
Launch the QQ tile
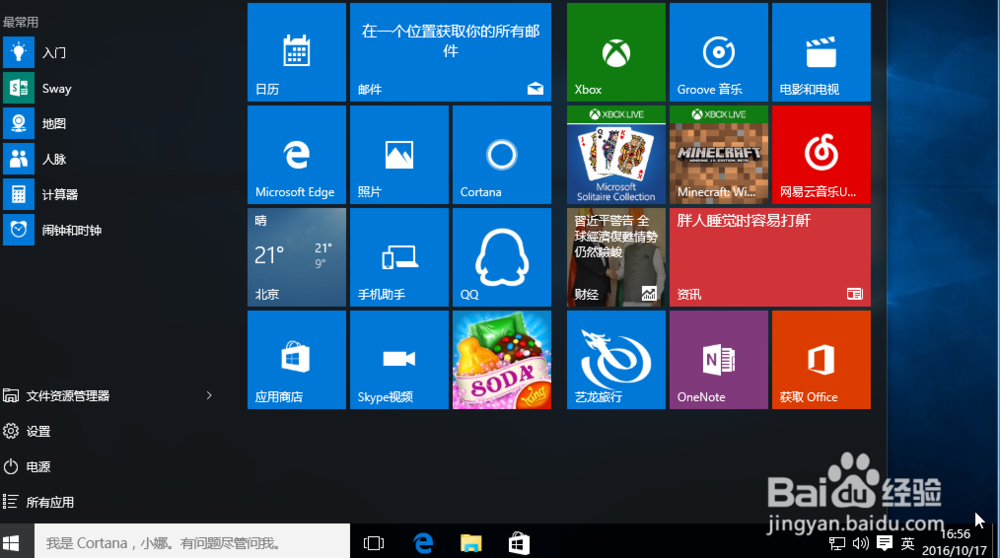(x=502, y=258)
